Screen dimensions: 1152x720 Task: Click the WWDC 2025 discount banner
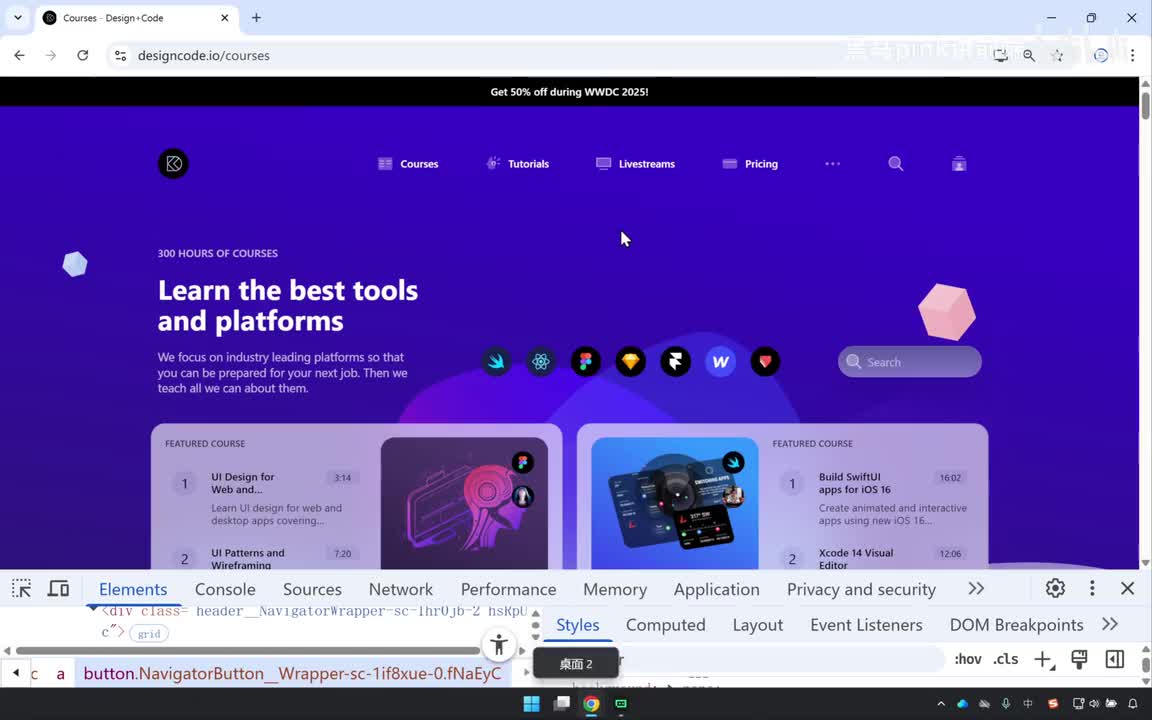(569, 92)
